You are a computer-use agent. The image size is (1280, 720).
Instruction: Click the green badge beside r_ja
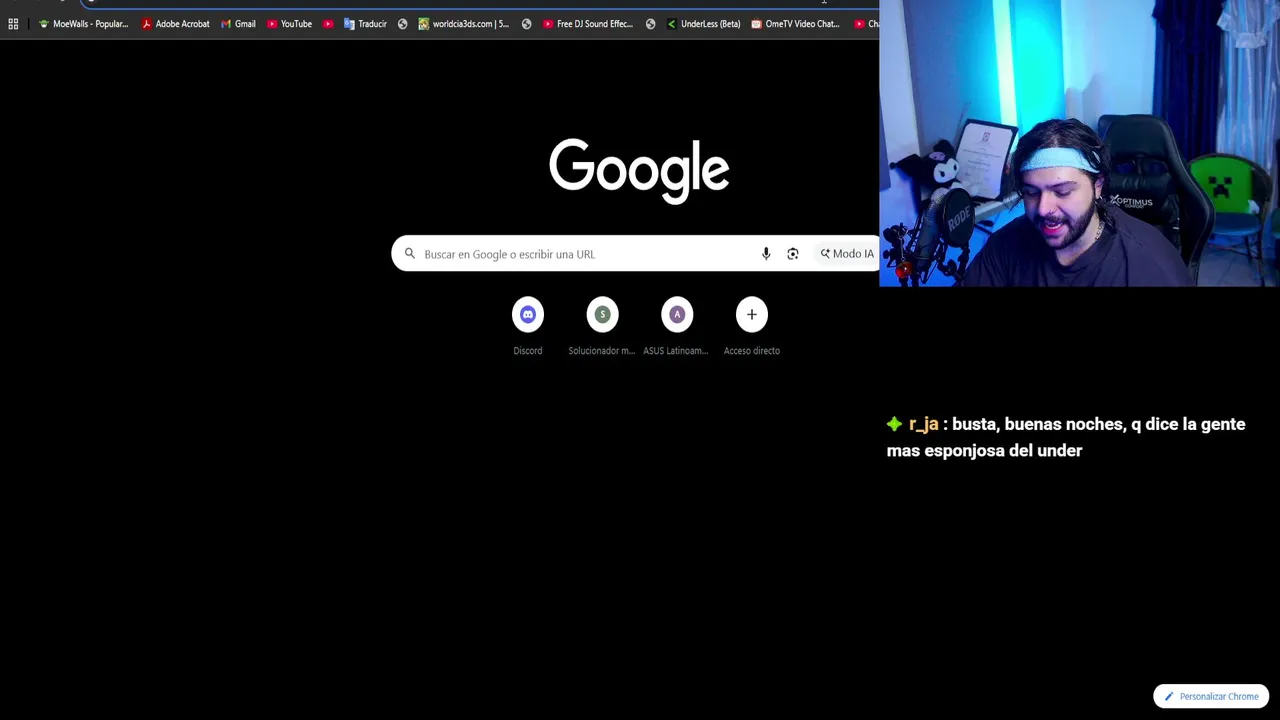894,424
